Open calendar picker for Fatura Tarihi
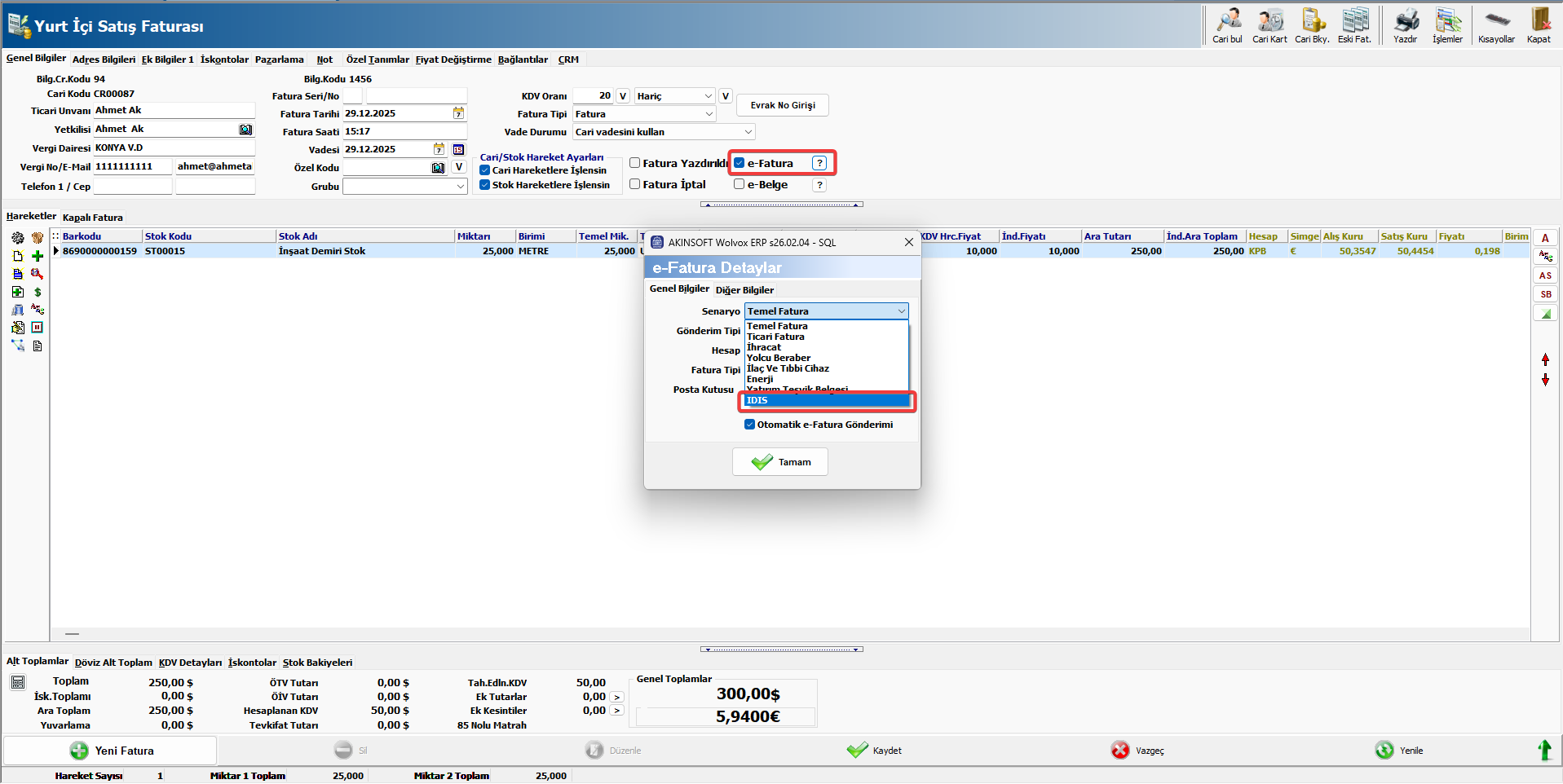The width and height of the screenshot is (1563, 784). pyautogui.click(x=458, y=113)
